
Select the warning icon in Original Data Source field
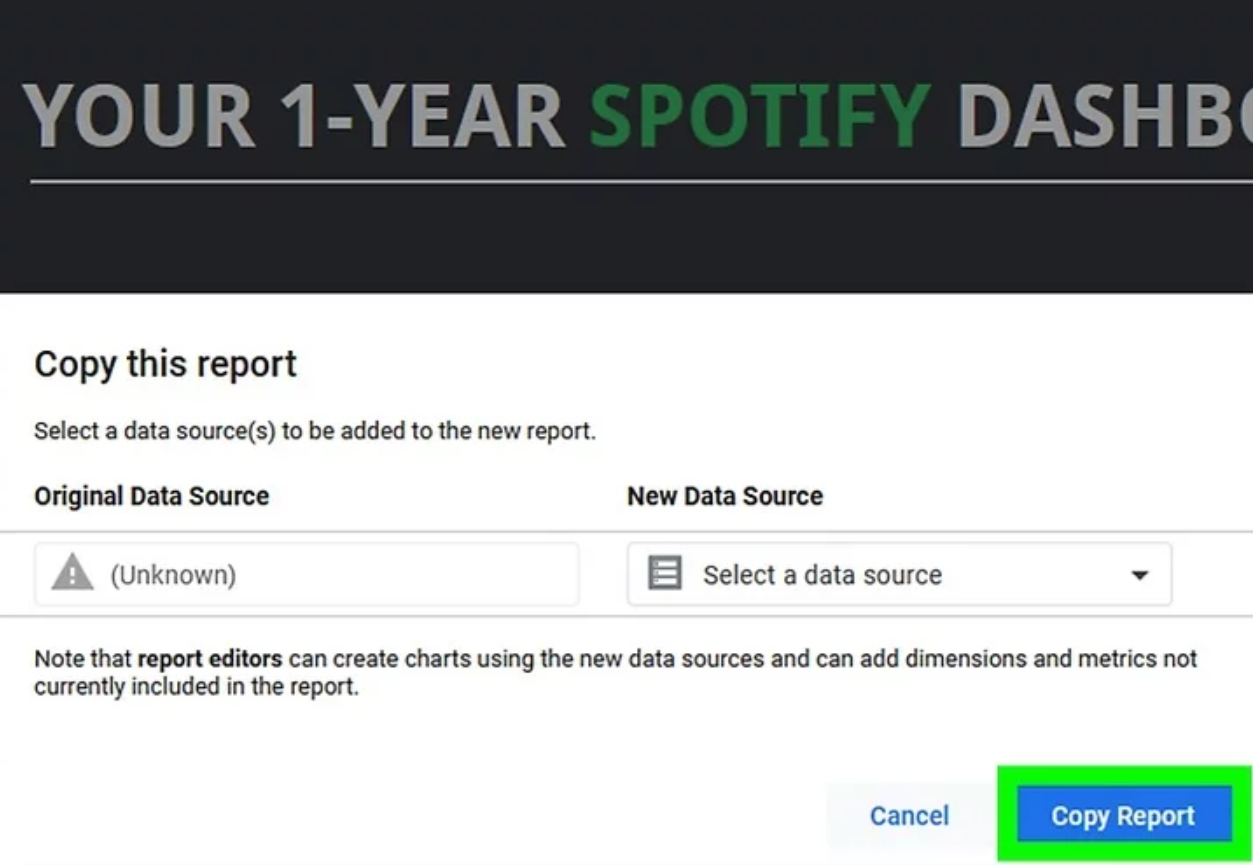pos(70,573)
